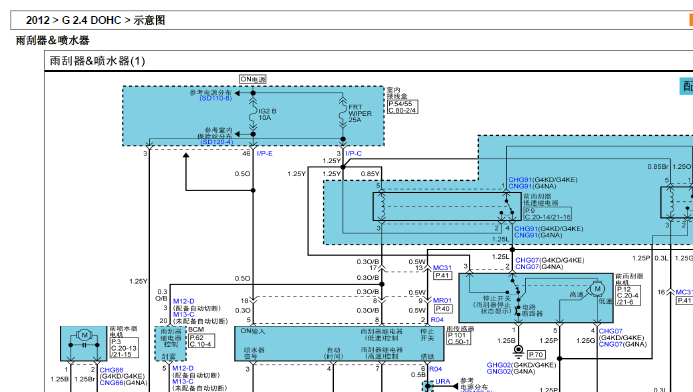Click the CHG66 connector link

111,370
